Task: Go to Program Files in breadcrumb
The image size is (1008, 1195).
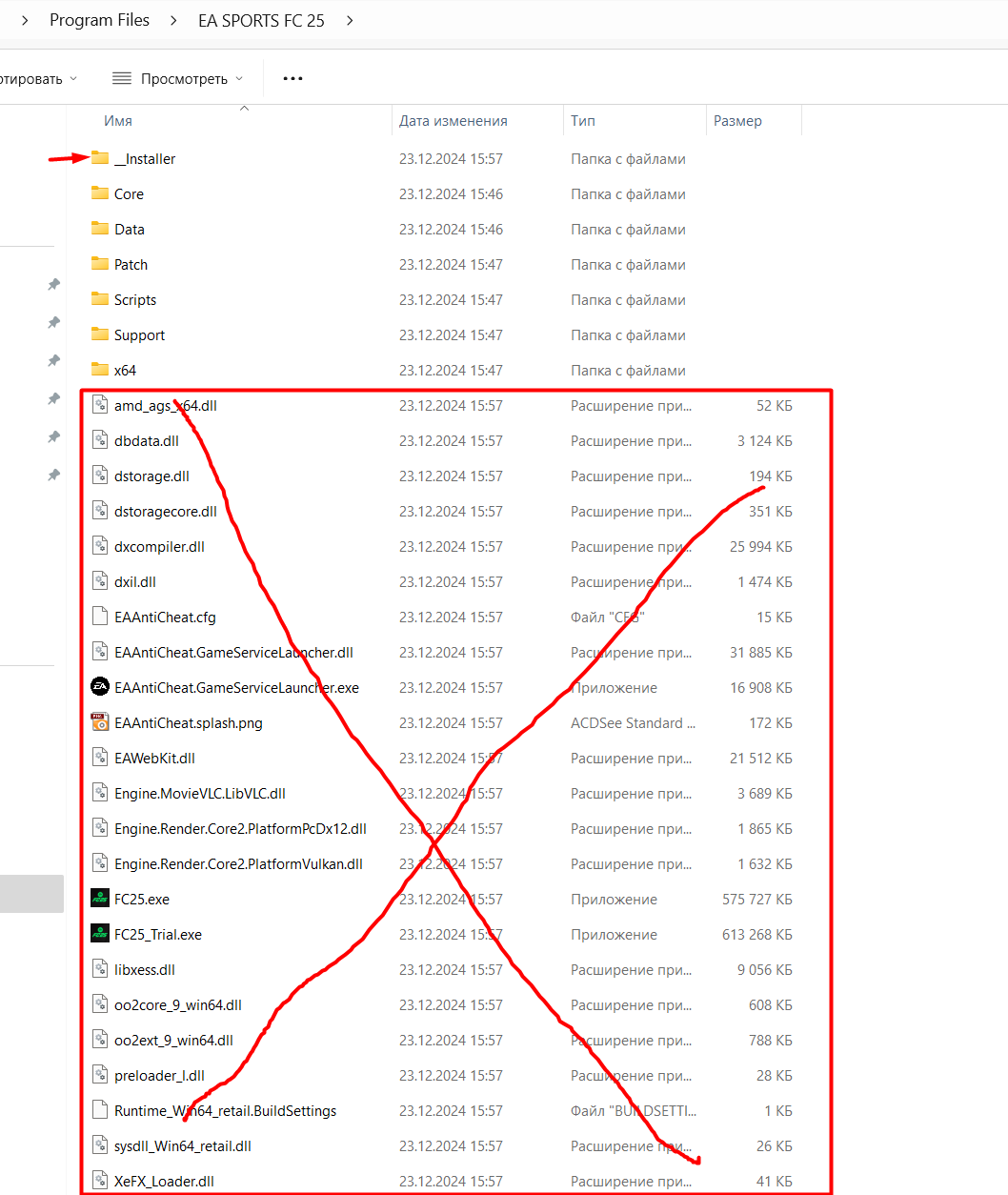Action: [x=99, y=21]
